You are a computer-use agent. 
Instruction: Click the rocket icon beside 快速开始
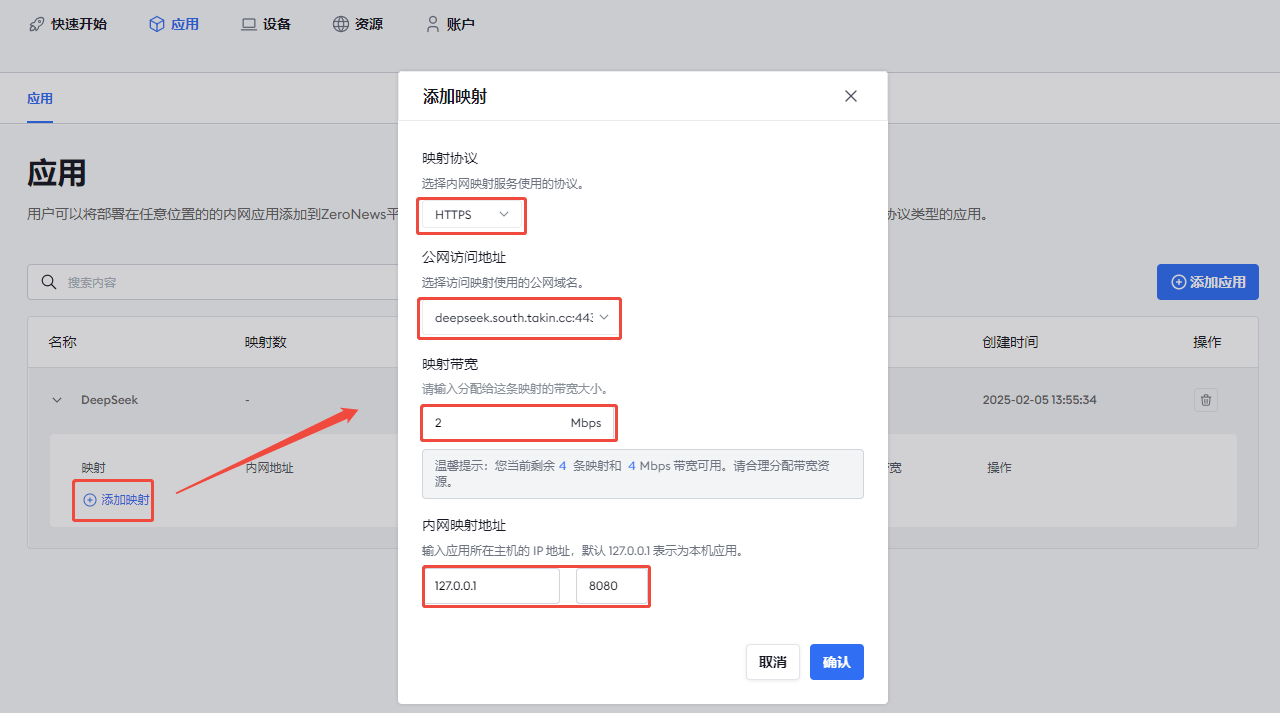[x=37, y=24]
